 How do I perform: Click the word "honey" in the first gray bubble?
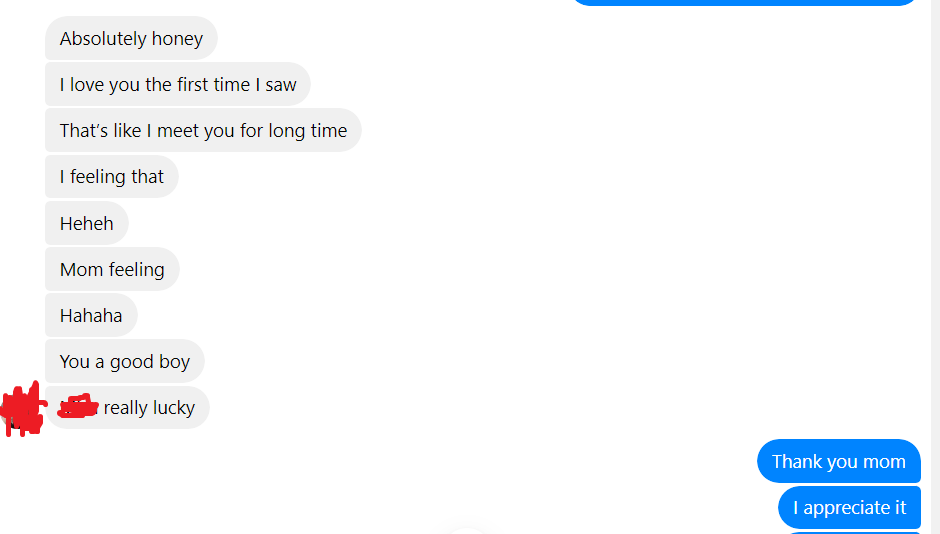coord(177,39)
